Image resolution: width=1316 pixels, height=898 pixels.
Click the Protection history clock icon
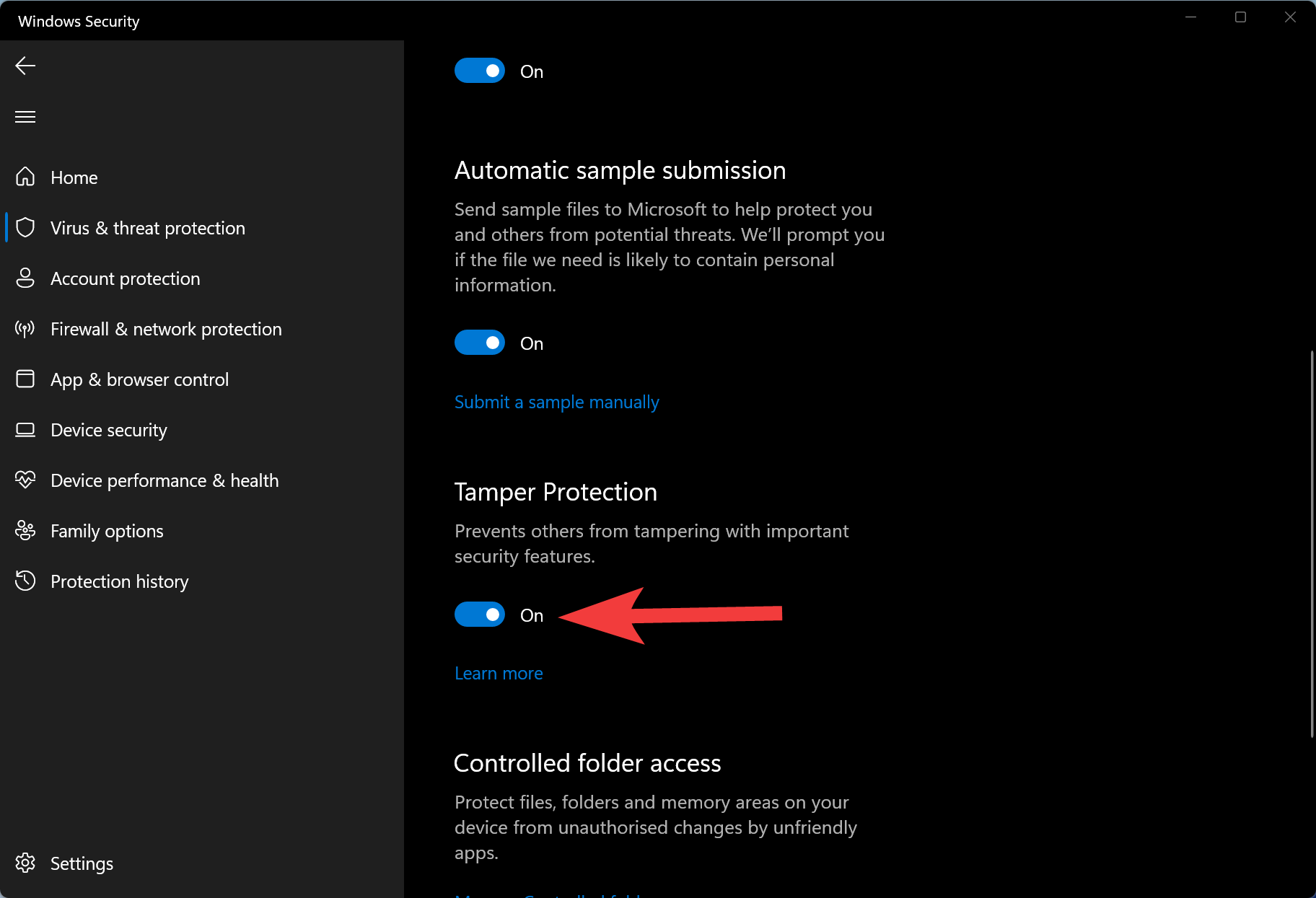(25, 581)
